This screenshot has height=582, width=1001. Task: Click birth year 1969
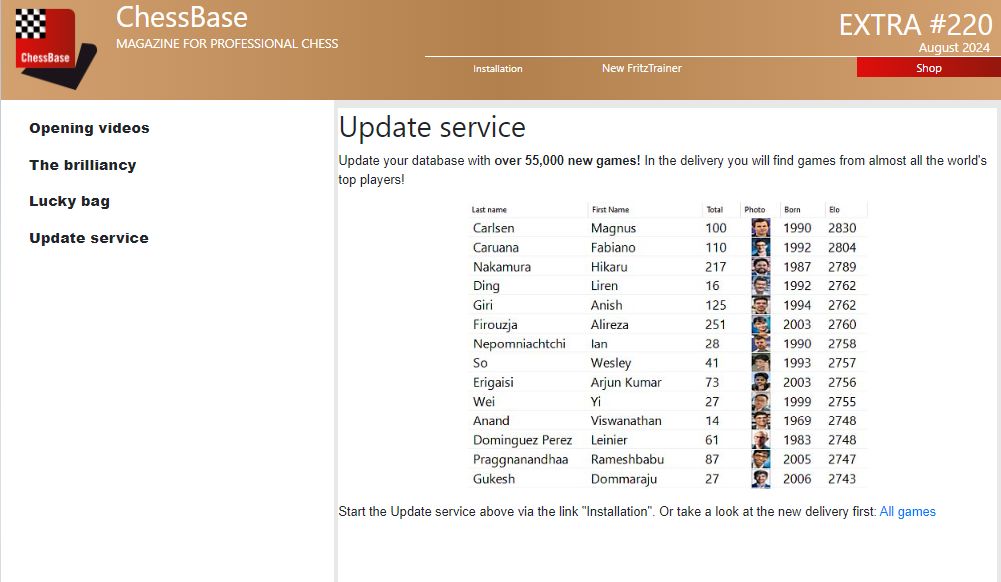(x=797, y=421)
